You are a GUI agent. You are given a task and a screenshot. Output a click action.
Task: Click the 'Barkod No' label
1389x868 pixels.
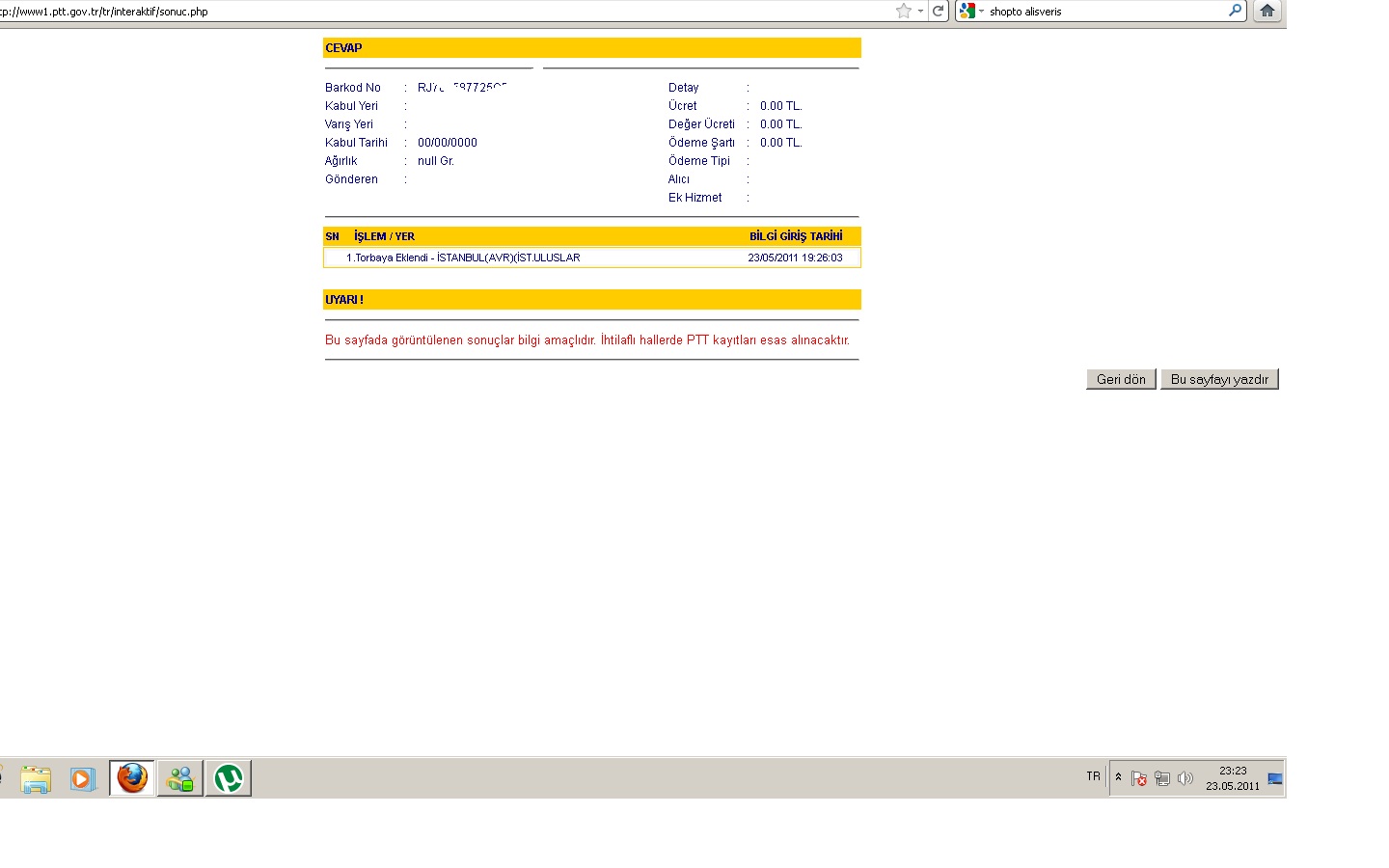(353, 88)
